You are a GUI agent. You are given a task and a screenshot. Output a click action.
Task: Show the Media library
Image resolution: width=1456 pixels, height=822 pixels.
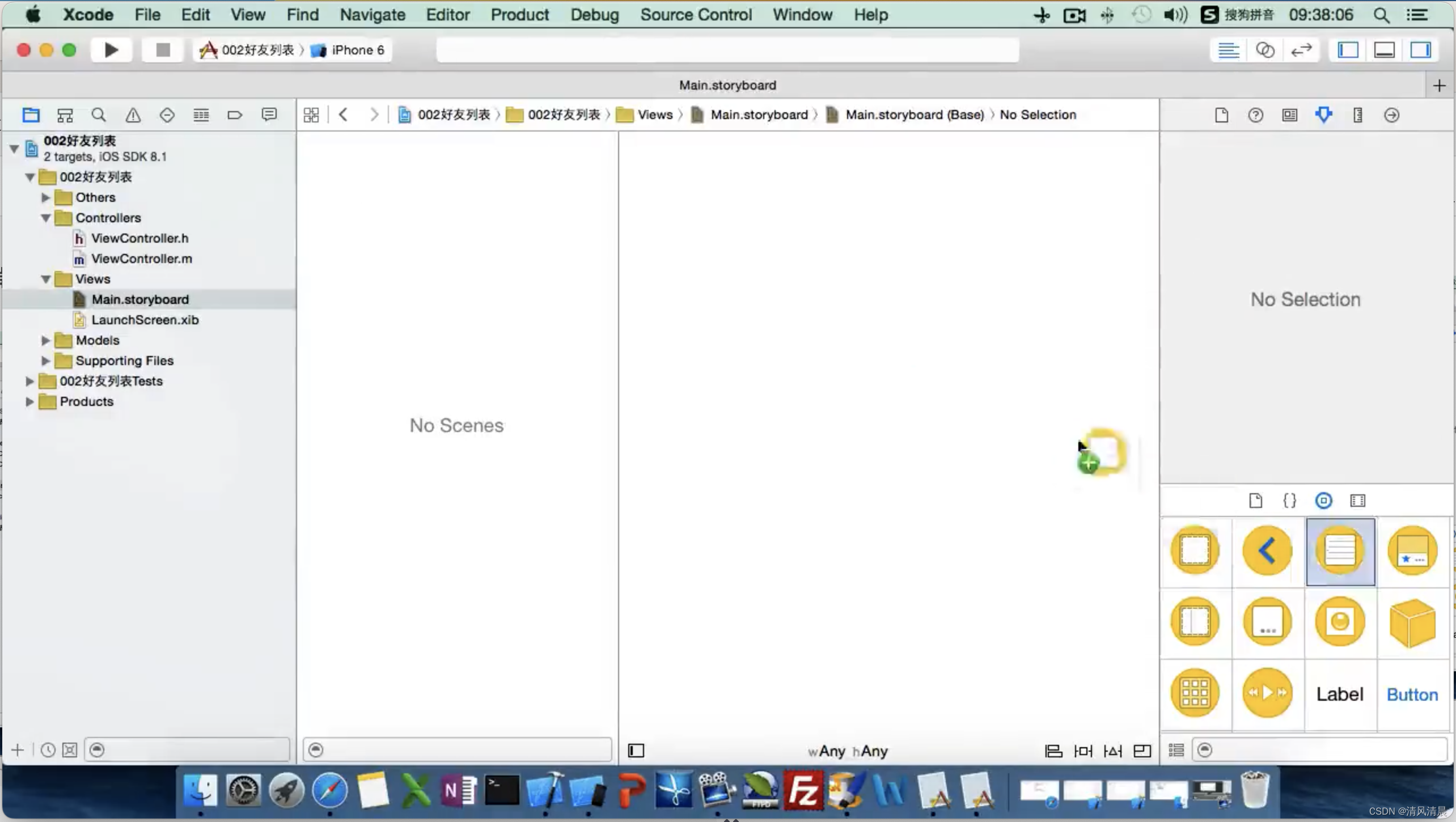point(1357,501)
